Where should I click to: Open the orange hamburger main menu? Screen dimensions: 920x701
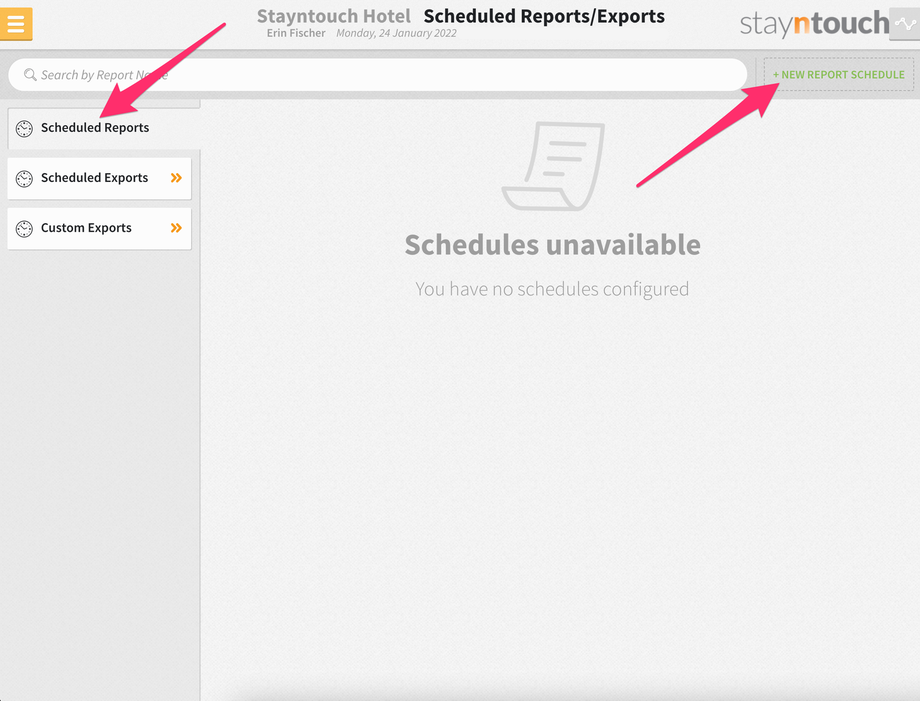click(x=16, y=24)
